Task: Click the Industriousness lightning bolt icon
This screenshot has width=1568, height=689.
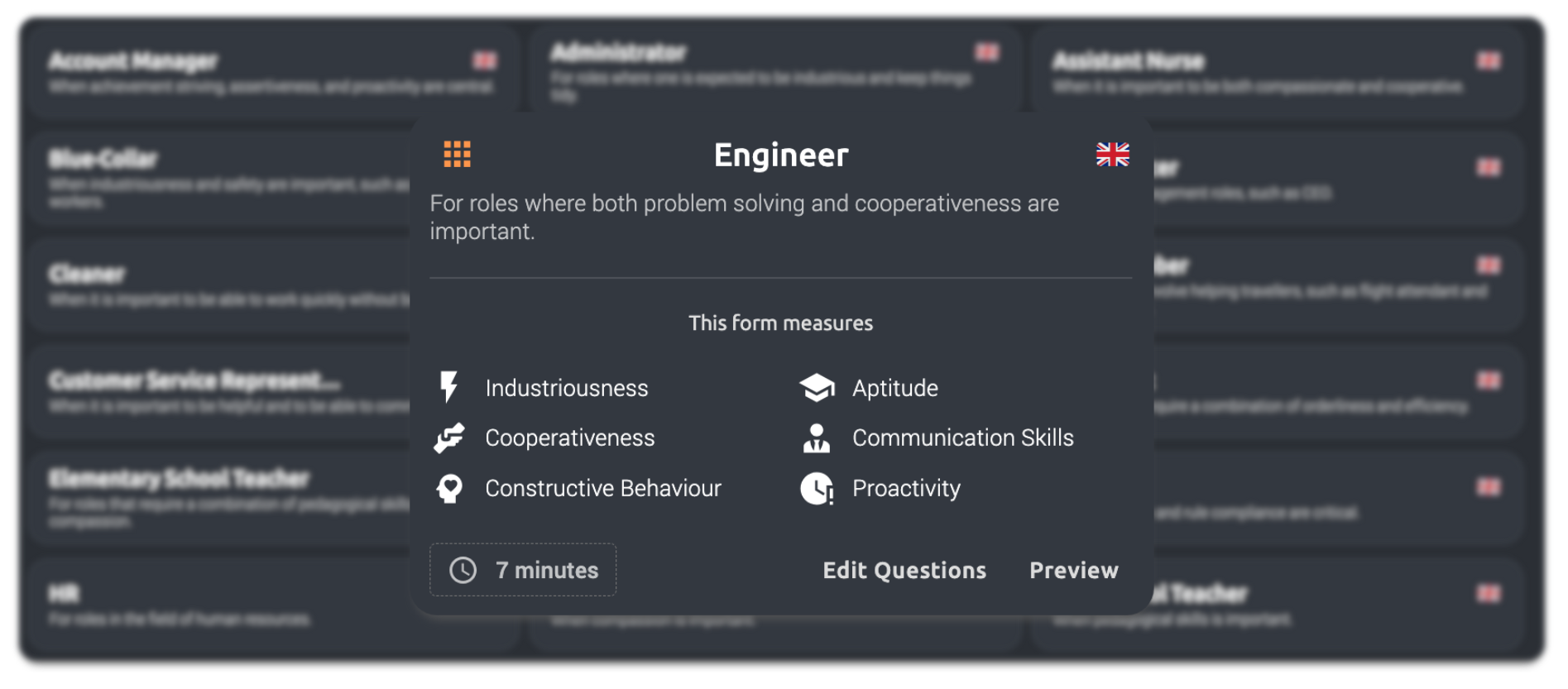Action: click(x=448, y=388)
